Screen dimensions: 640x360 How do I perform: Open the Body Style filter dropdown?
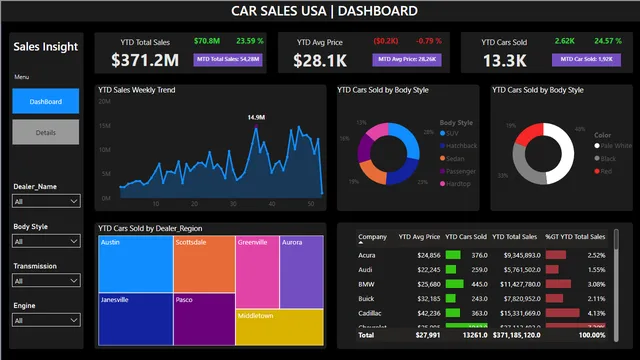(46, 241)
